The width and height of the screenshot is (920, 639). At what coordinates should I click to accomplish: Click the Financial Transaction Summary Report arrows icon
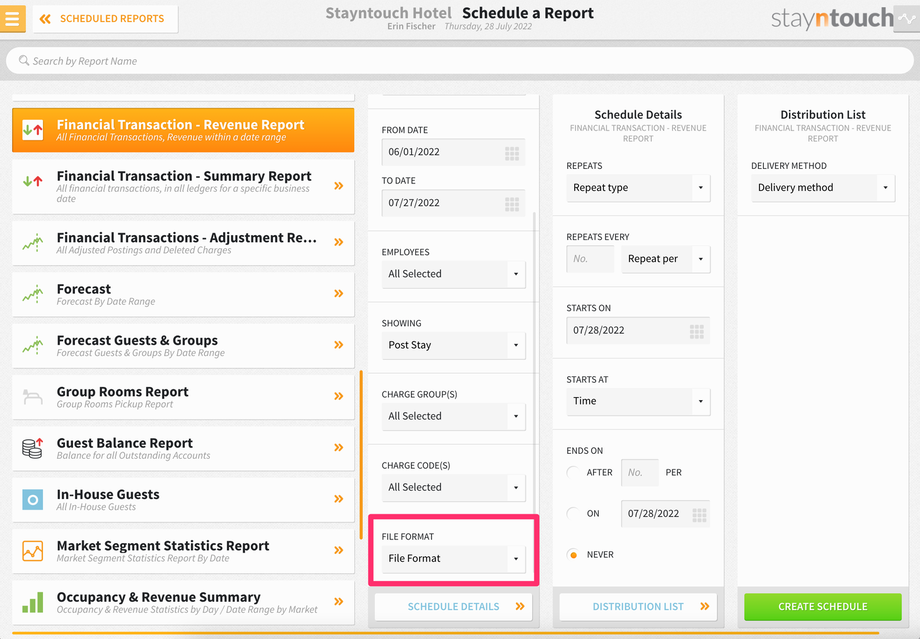tap(33, 181)
